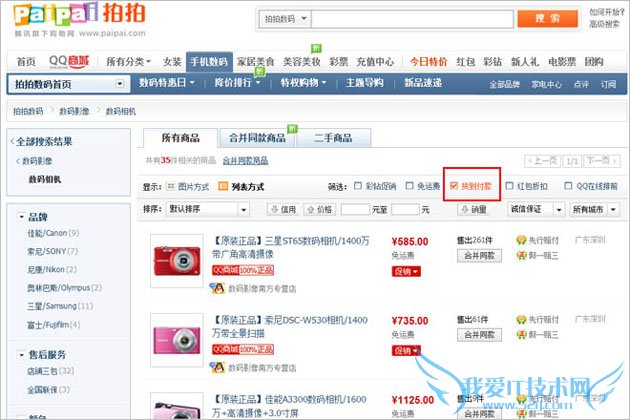Uncheck the 货到付款 filter checkbox
The width and height of the screenshot is (630, 420).
(454, 186)
